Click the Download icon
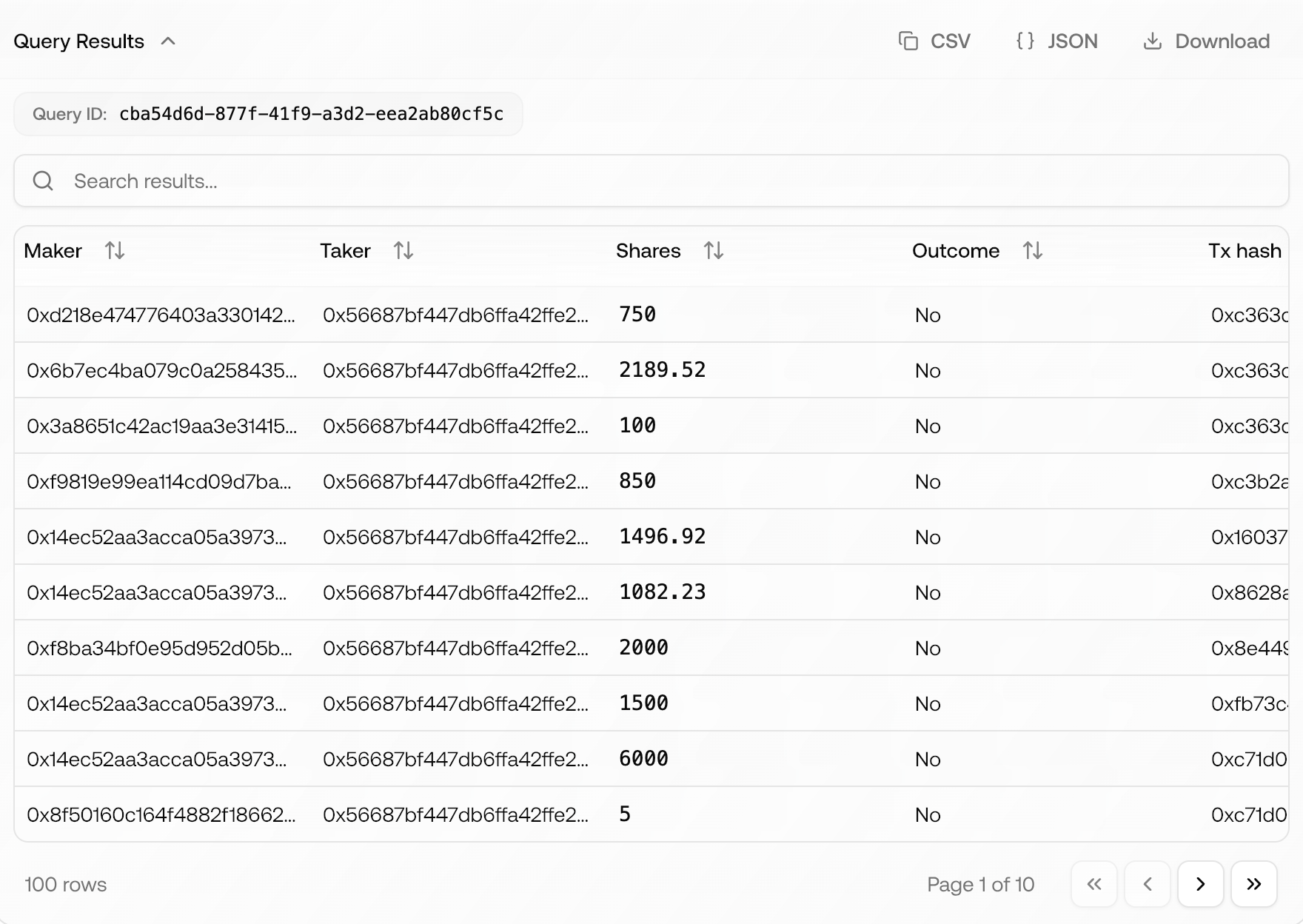This screenshot has height=924, width=1303. pos(1153,41)
